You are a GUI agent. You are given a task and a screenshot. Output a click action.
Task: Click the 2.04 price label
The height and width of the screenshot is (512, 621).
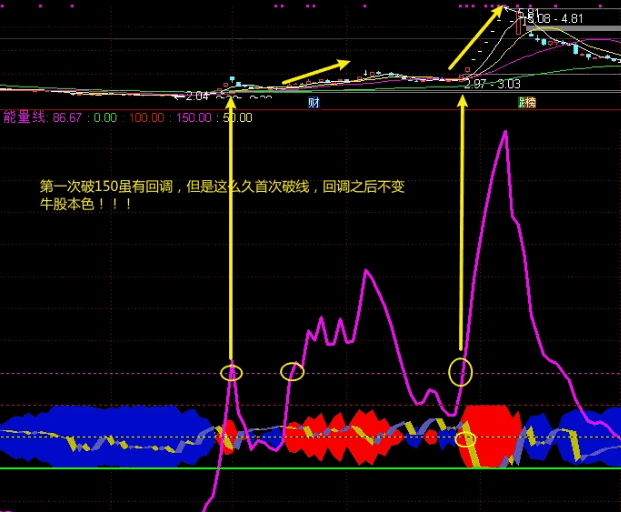pos(196,96)
